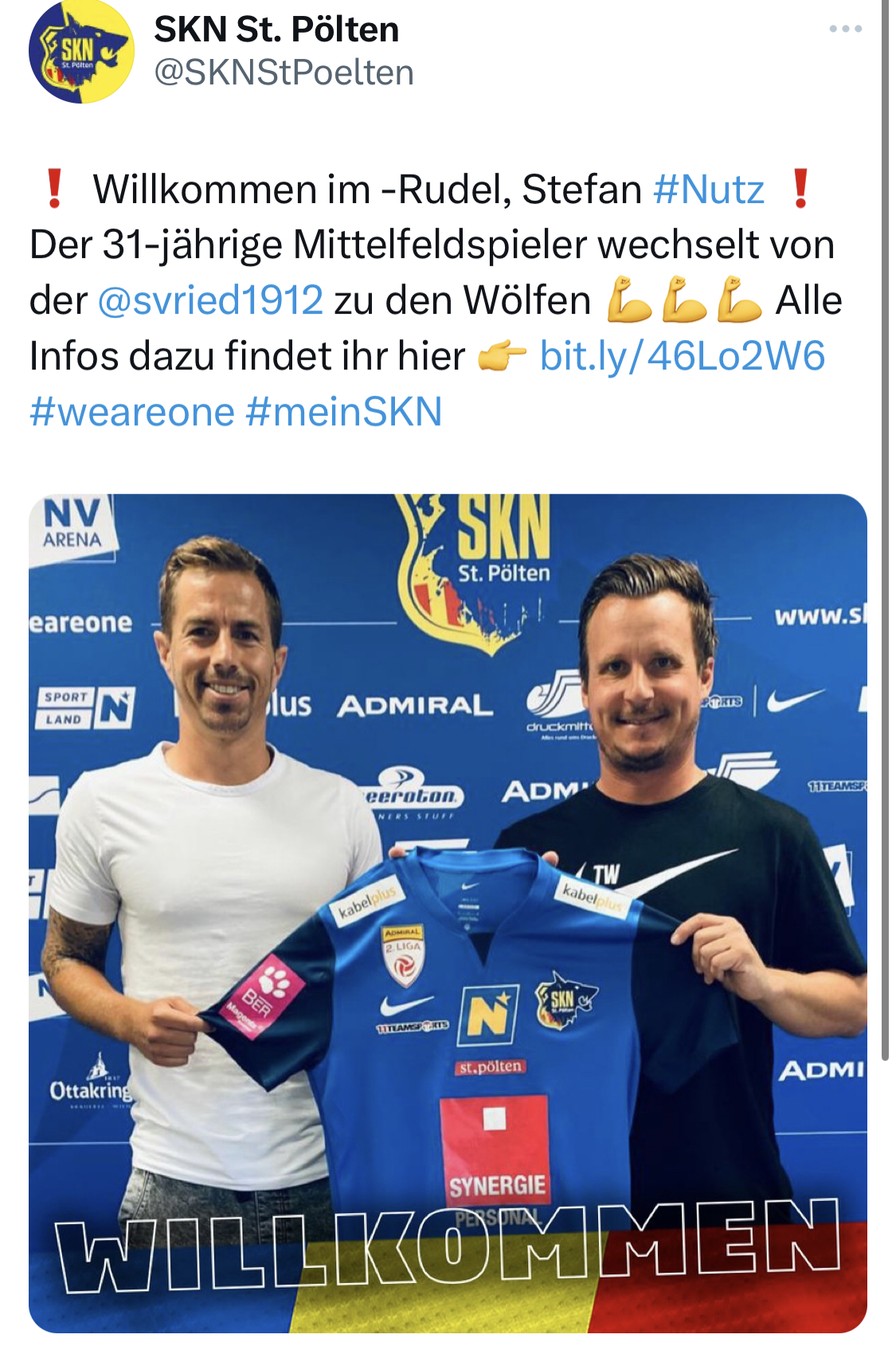Follow the bit.ly/46Lo2W6 link

pyautogui.click(x=683, y=356)
